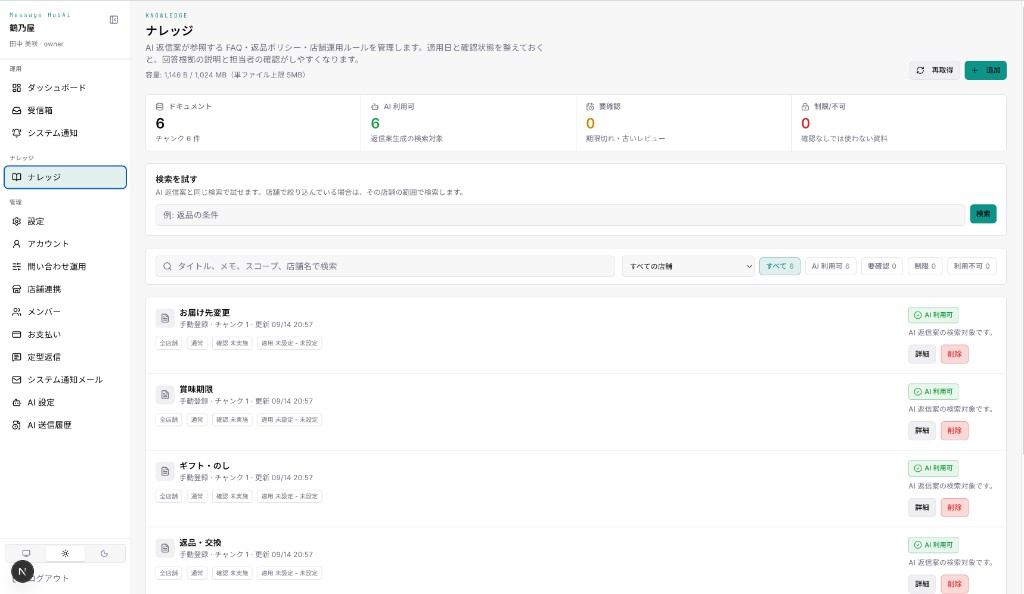Filter list by the AI 利用可 chip
The height and width of the screenshot is (594, 1024).
831,266
